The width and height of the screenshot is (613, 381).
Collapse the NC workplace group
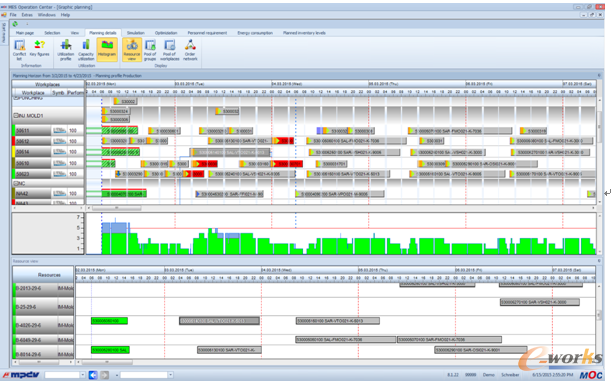tap(16, 183)
